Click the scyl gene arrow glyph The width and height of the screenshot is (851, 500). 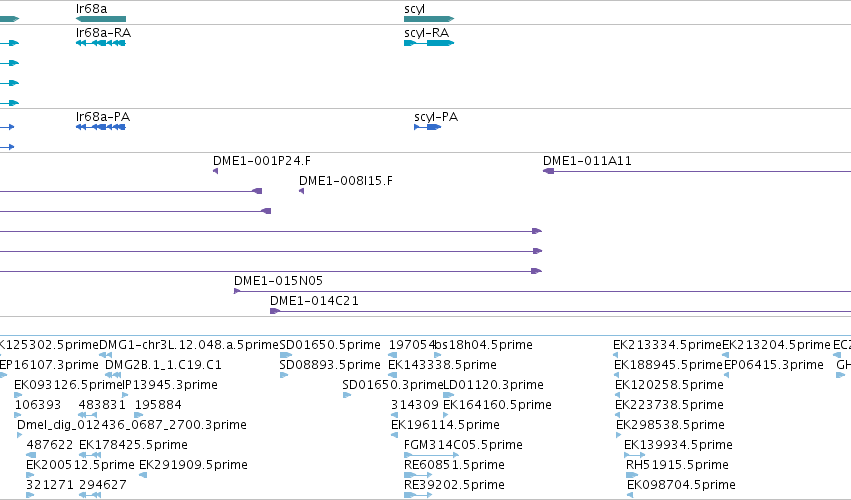pos(429,19)
